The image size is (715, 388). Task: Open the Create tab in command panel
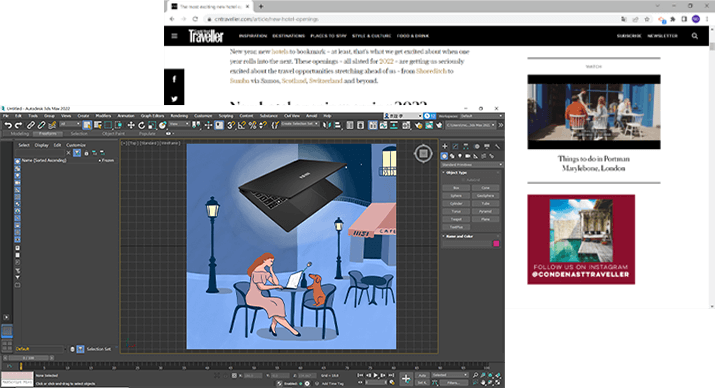[445, 146]
